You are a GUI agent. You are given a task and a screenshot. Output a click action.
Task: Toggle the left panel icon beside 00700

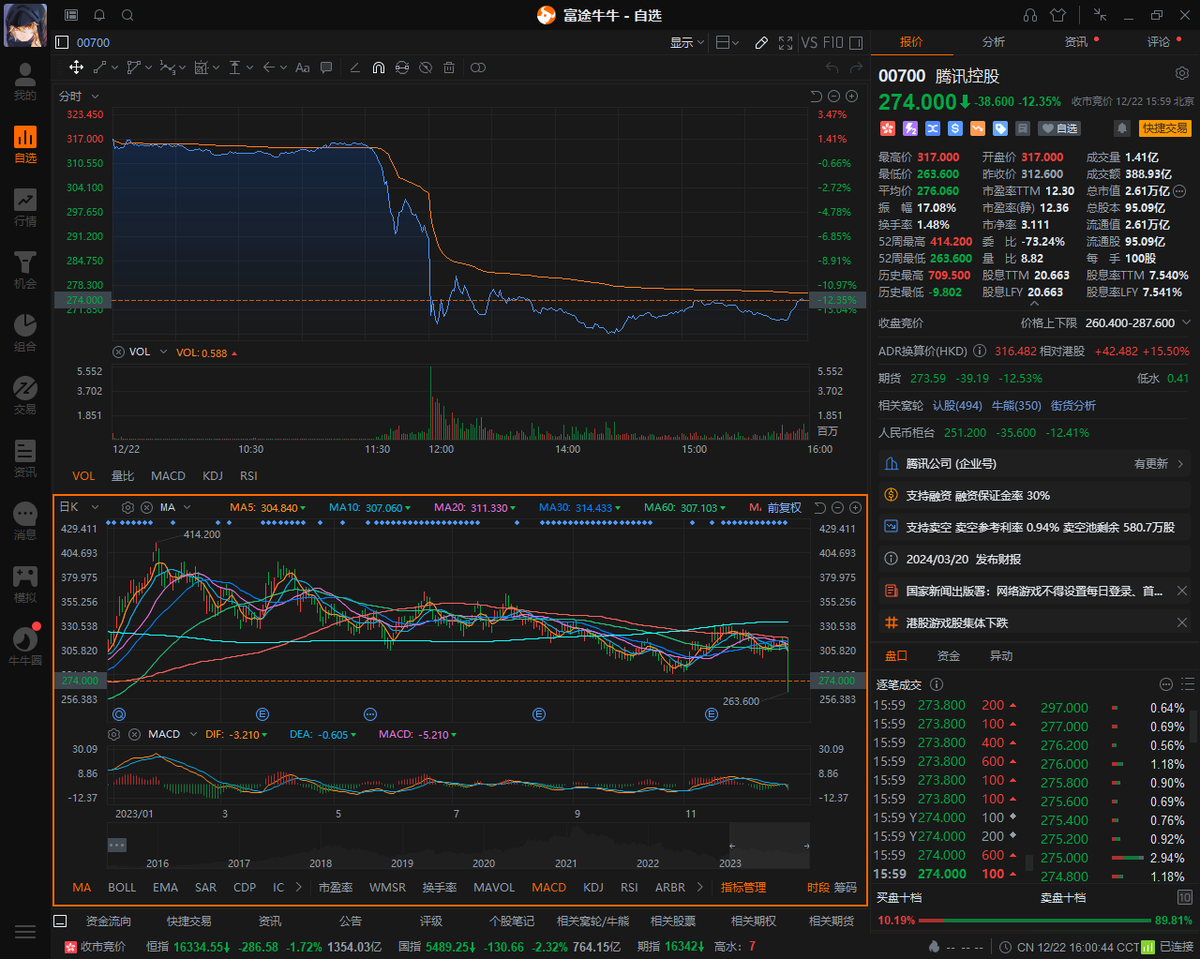(62, 43)
